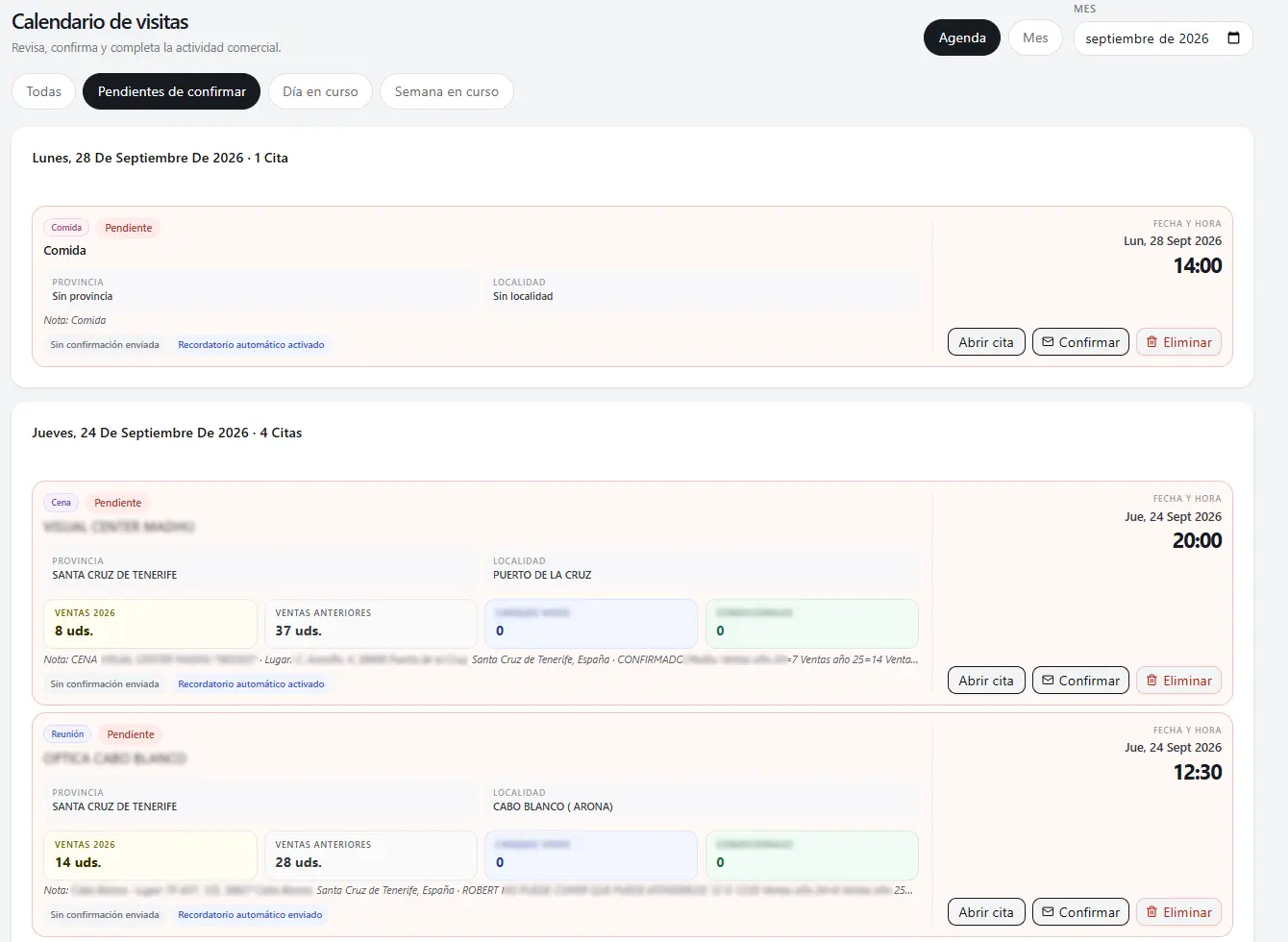Click envelope icon on 12:30 Reunión card
1288x942 pixels.
tap(1048, 912)
